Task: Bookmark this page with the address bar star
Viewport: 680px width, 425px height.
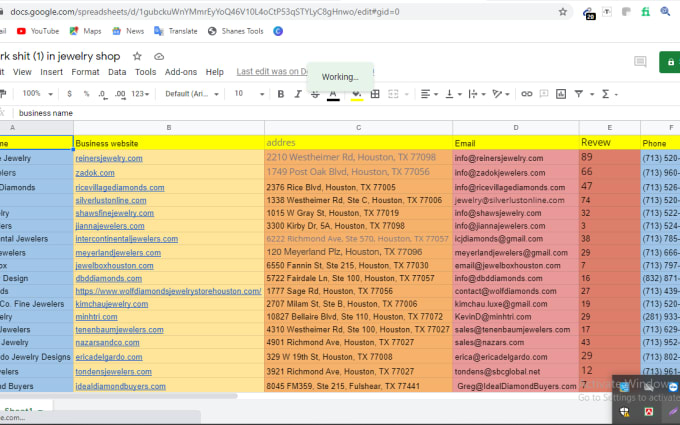Action: (563, 12)
